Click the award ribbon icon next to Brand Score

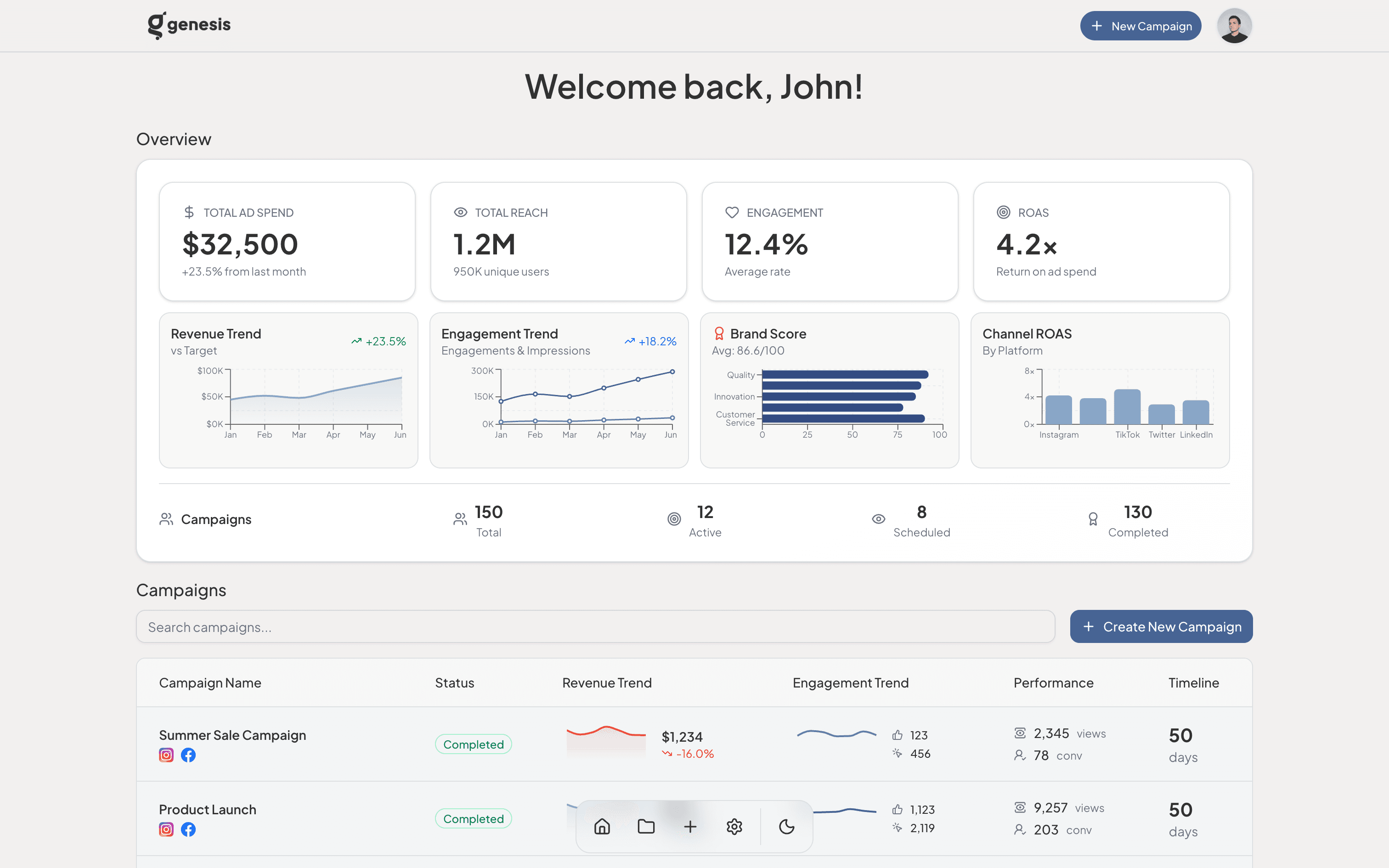(x=719, y=333)
